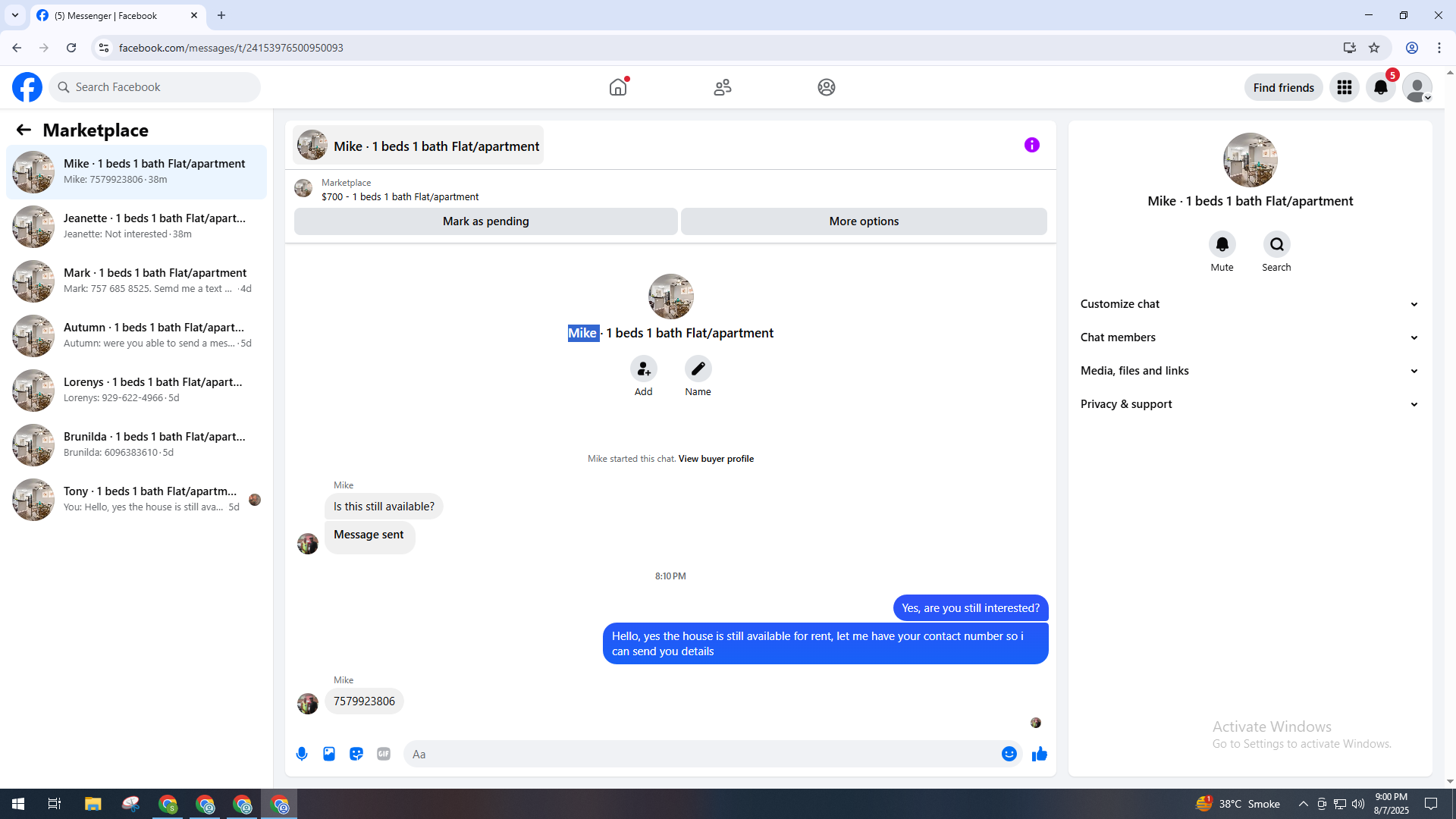Open the Facebook Home icon
Image resolution: width=1456 pixels, height=819 pixels.
pyautogui.click(x=618, y=87)
